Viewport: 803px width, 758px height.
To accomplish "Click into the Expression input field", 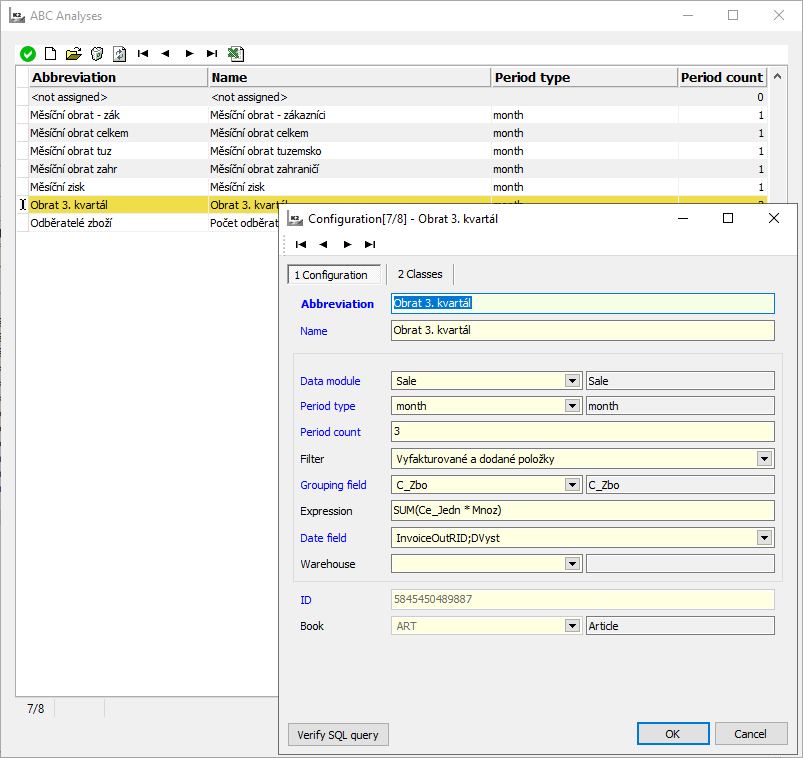I will 582,511.
